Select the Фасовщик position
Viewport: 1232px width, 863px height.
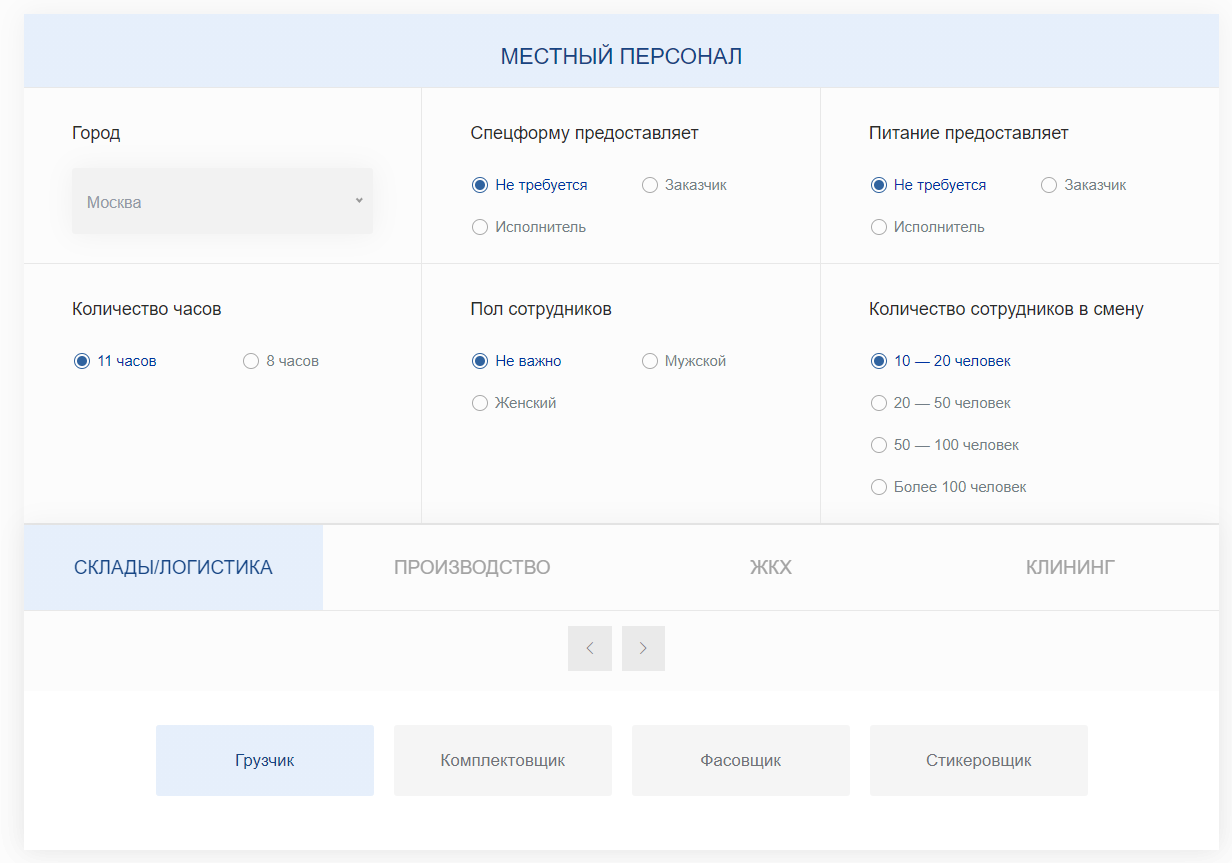(x=740, y=760)
